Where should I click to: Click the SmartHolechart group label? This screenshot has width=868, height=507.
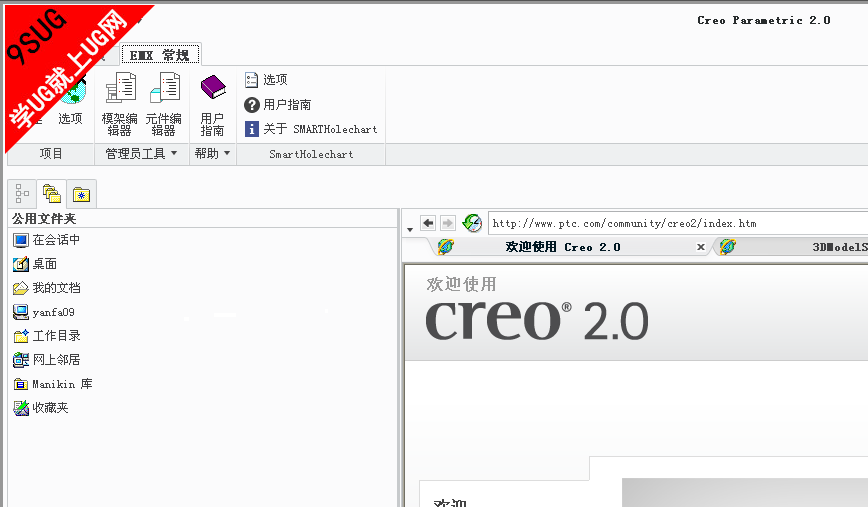311,154
